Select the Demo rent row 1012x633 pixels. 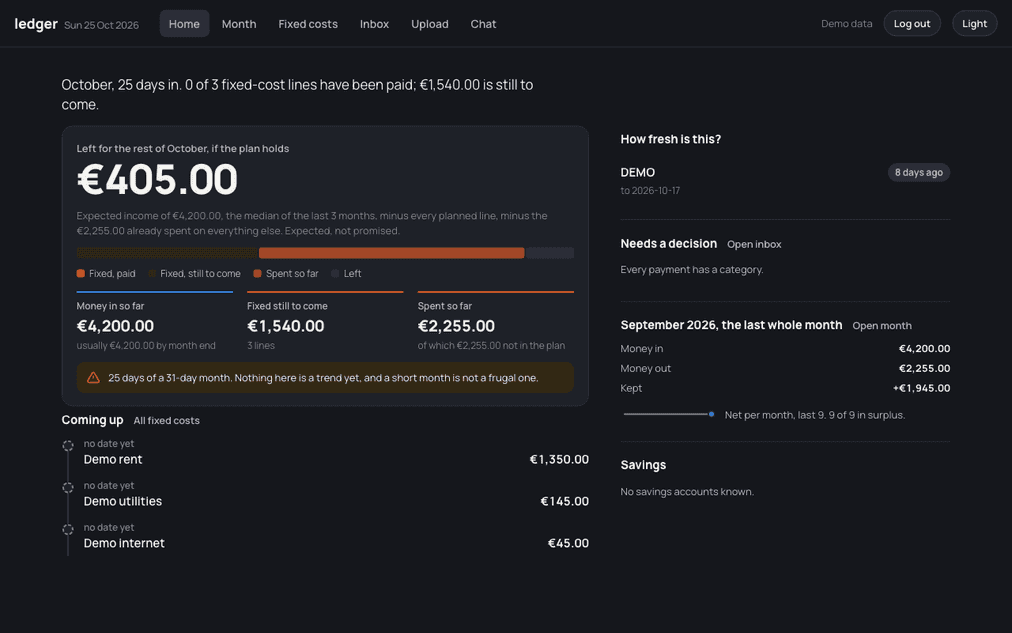tap(325, 453)
